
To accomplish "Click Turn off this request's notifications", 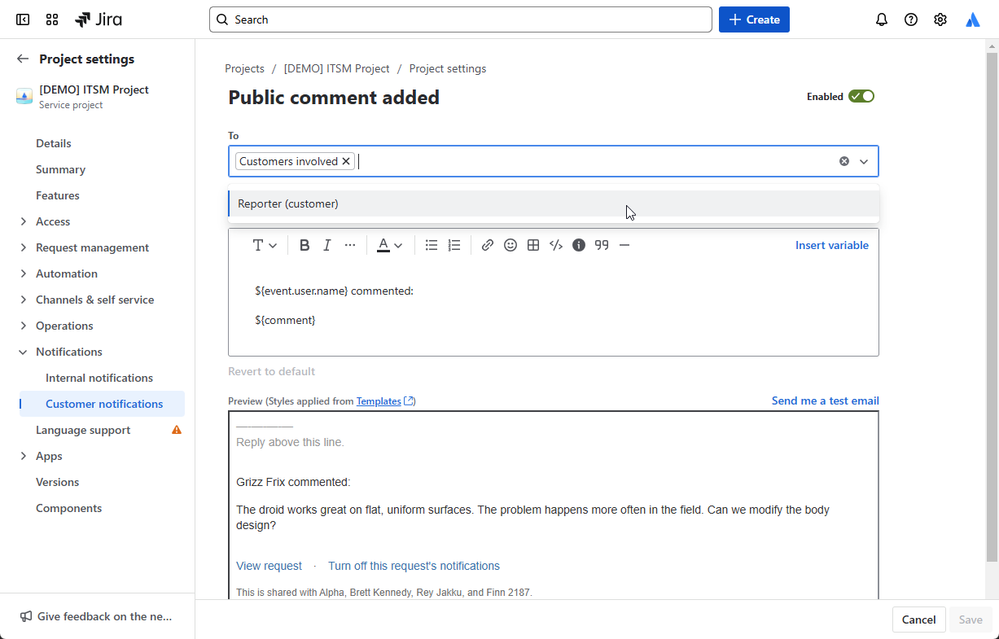I will coord(413,566).
